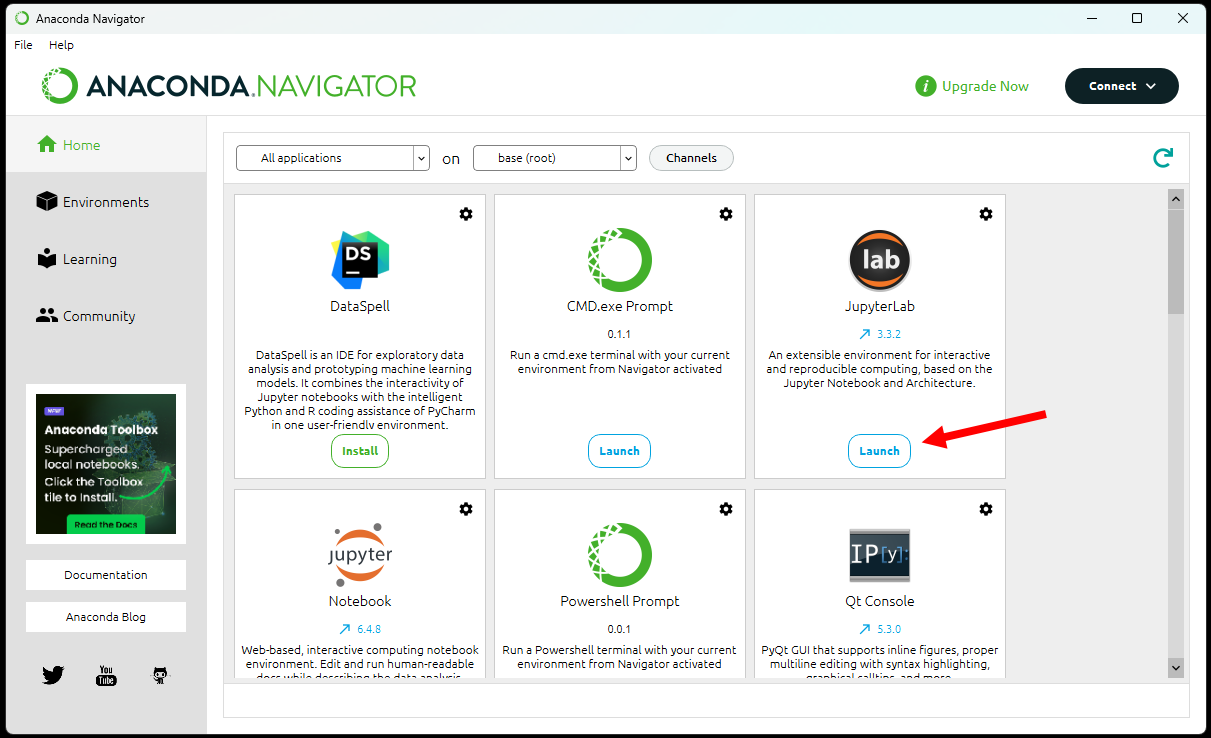This screenshot has height=738, width=1211.
Task: Open gear menu on CMD.exe Prompt tile
Action: coord(726,214)
